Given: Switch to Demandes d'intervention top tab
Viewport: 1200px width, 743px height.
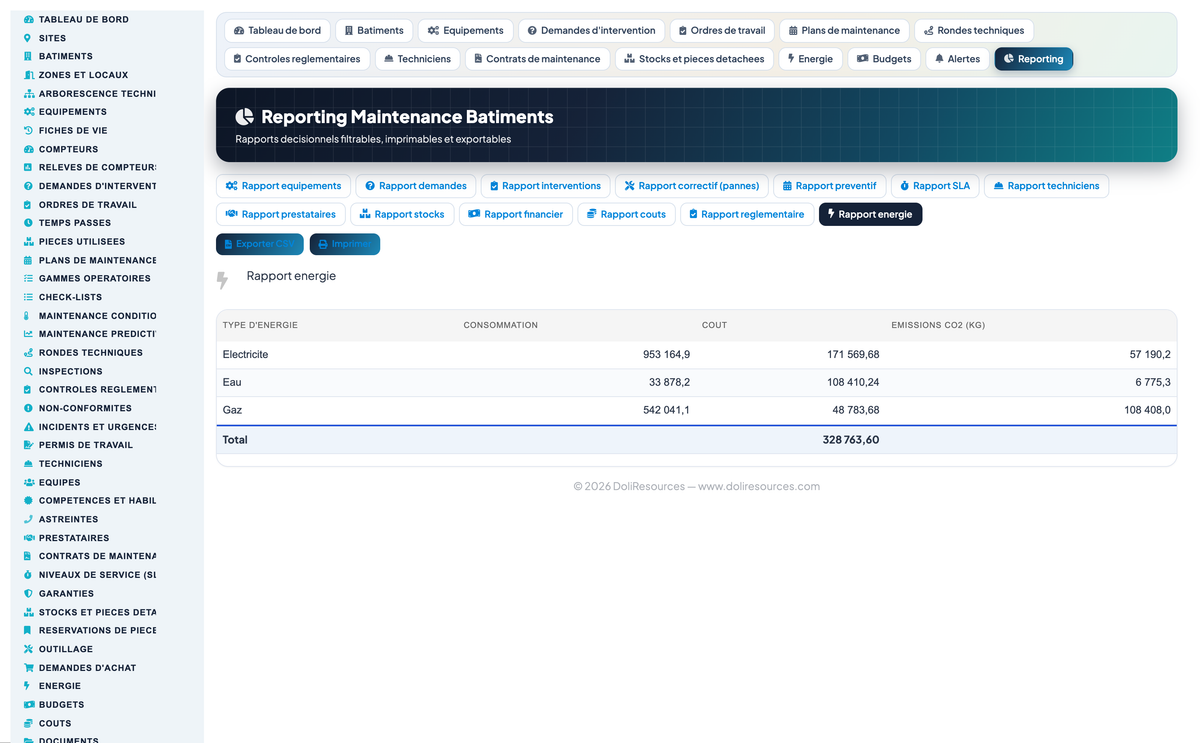Looking at the screenshot, I should (591, 31).
